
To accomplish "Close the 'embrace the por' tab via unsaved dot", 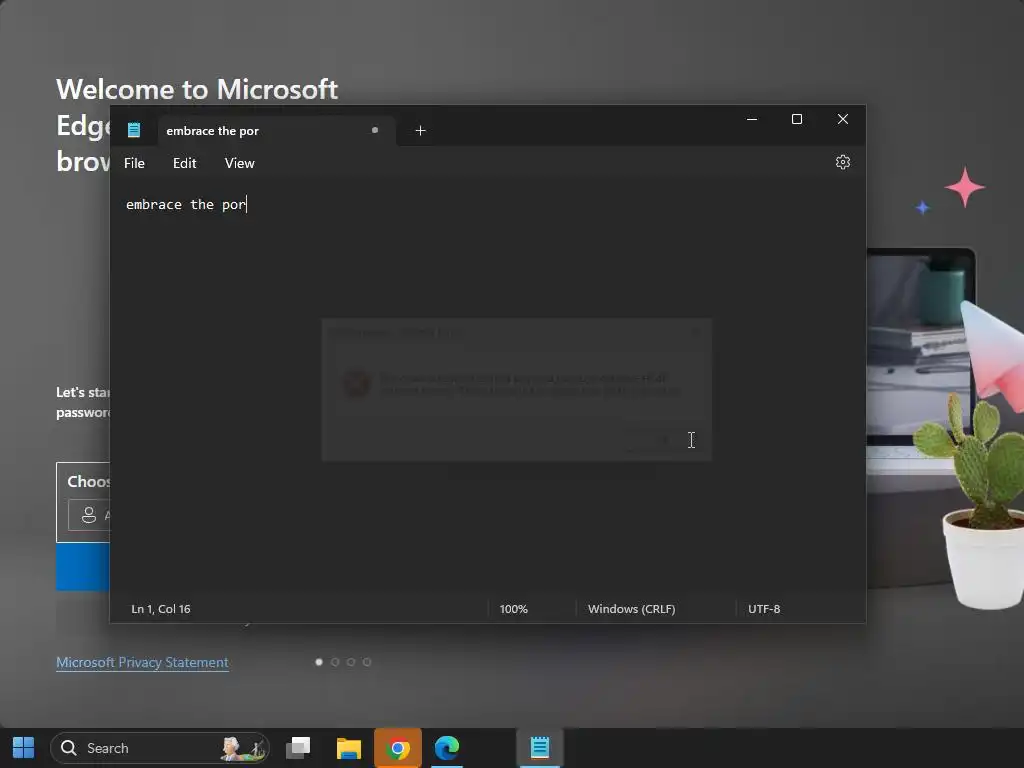I will click(375, 130).
